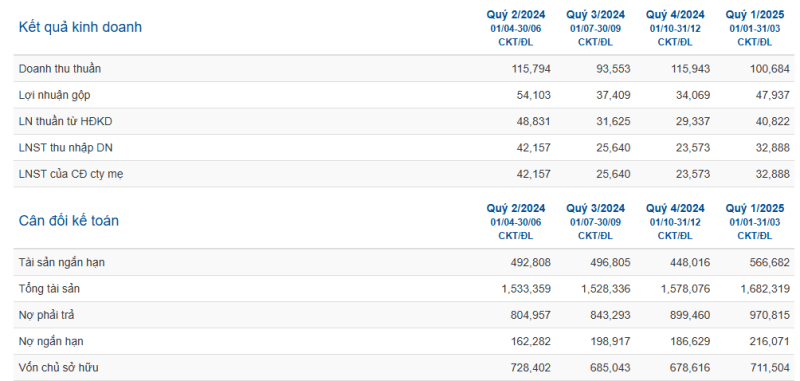This screenshot has height=381, width=800.
Task: Click the equity value 711,504
Action: pos(770,368)
